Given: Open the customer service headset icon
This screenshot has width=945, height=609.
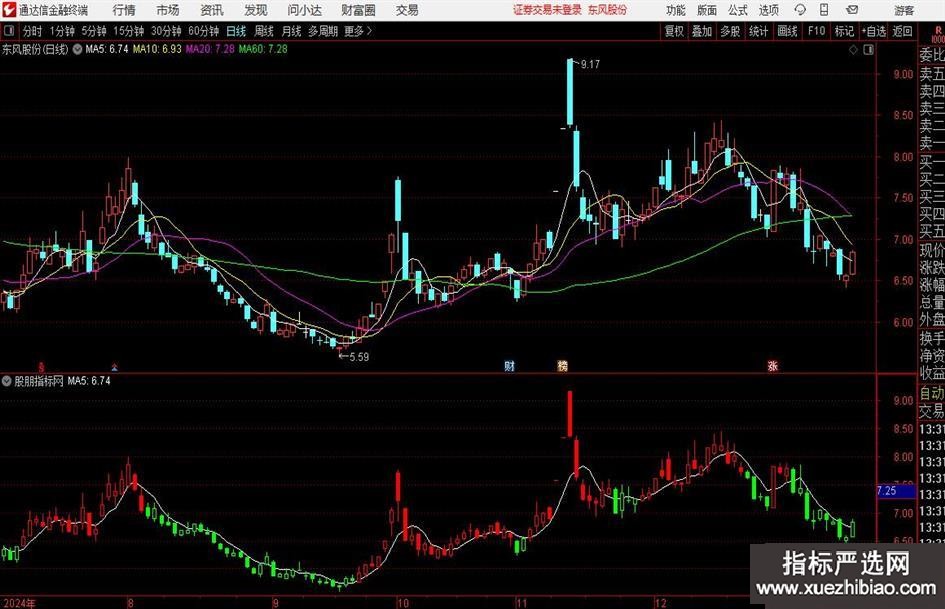Looking at the screenshot, I should 800,10.
